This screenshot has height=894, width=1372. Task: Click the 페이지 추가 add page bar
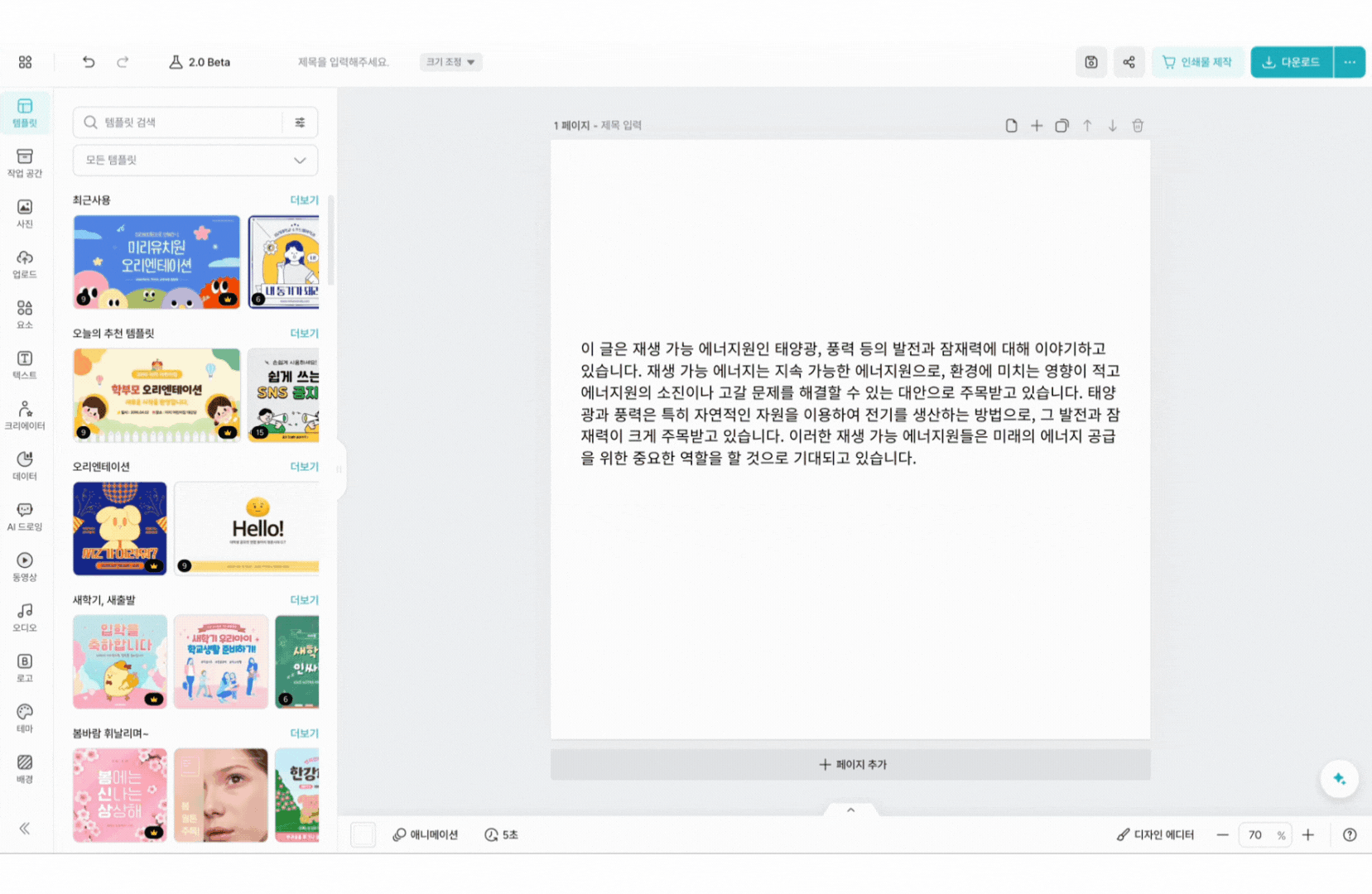point(850,765)
